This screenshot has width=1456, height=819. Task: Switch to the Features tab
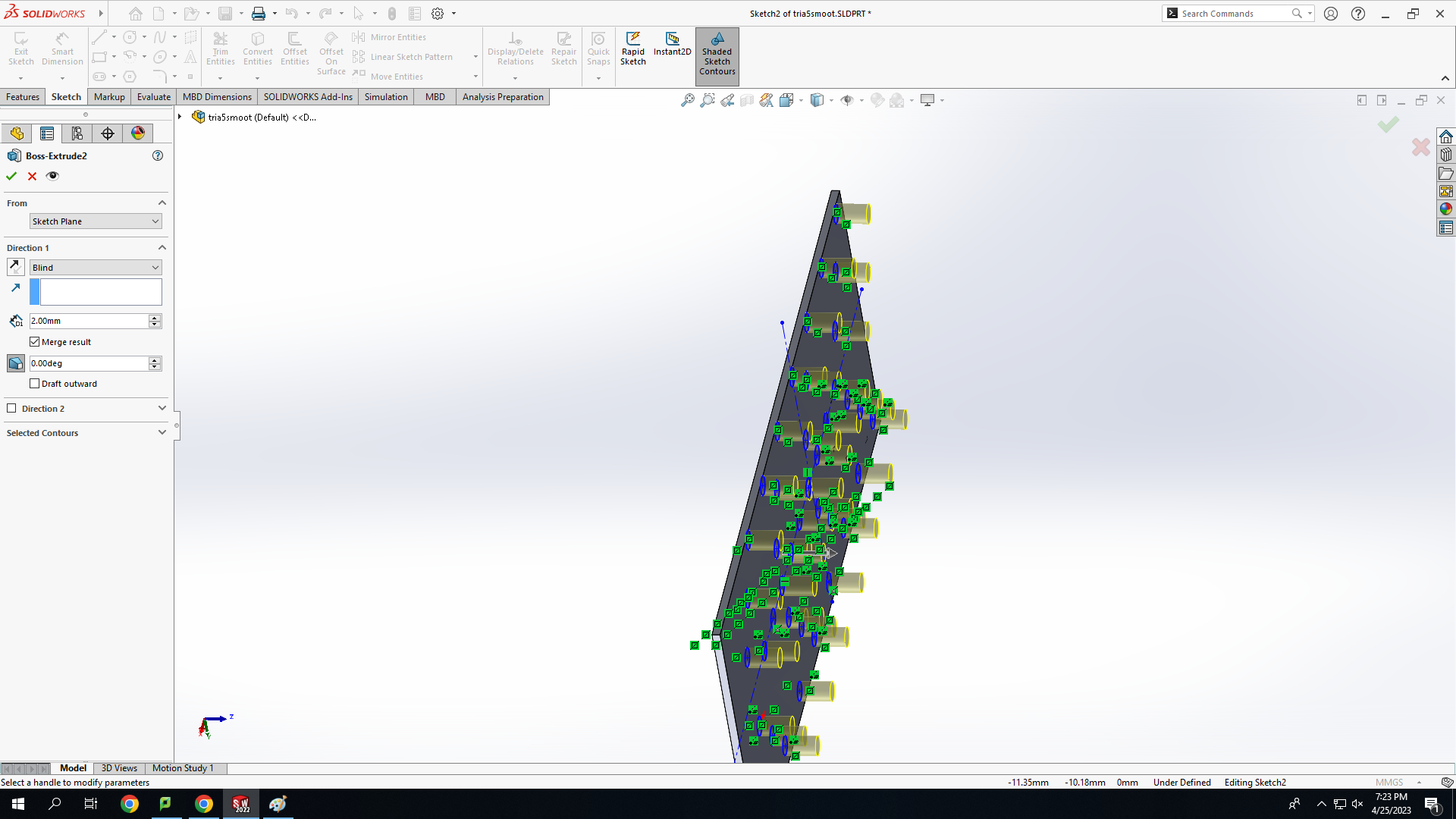coord(23,97)
